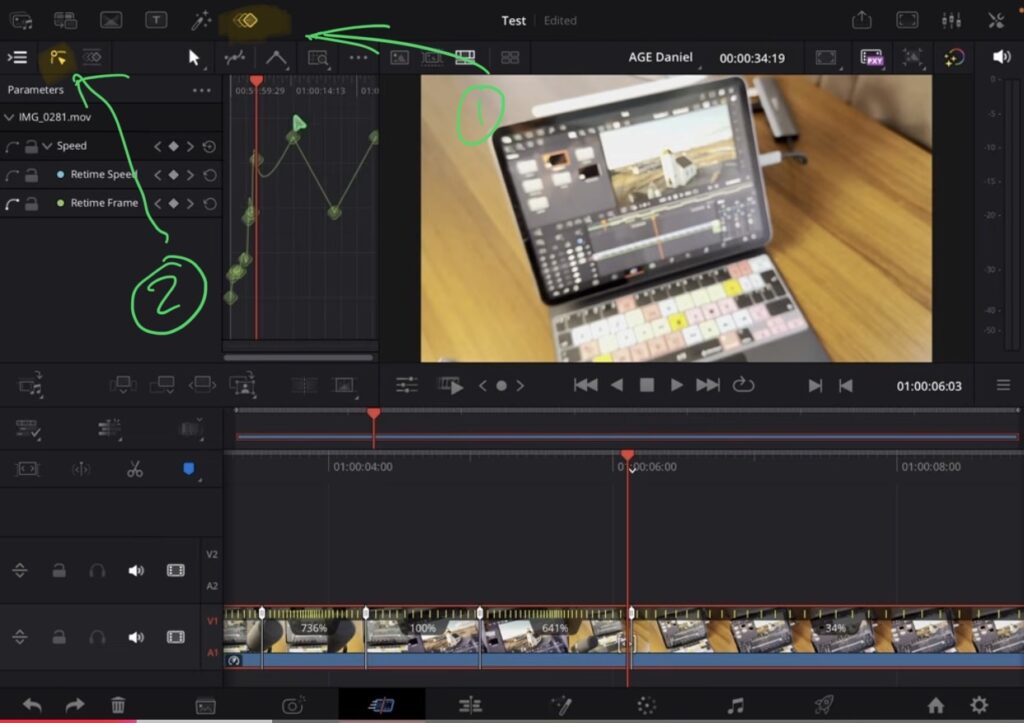Click the timeline timecode 01:00:06:03
This screenshot has width=1024, height=723.
929,386
